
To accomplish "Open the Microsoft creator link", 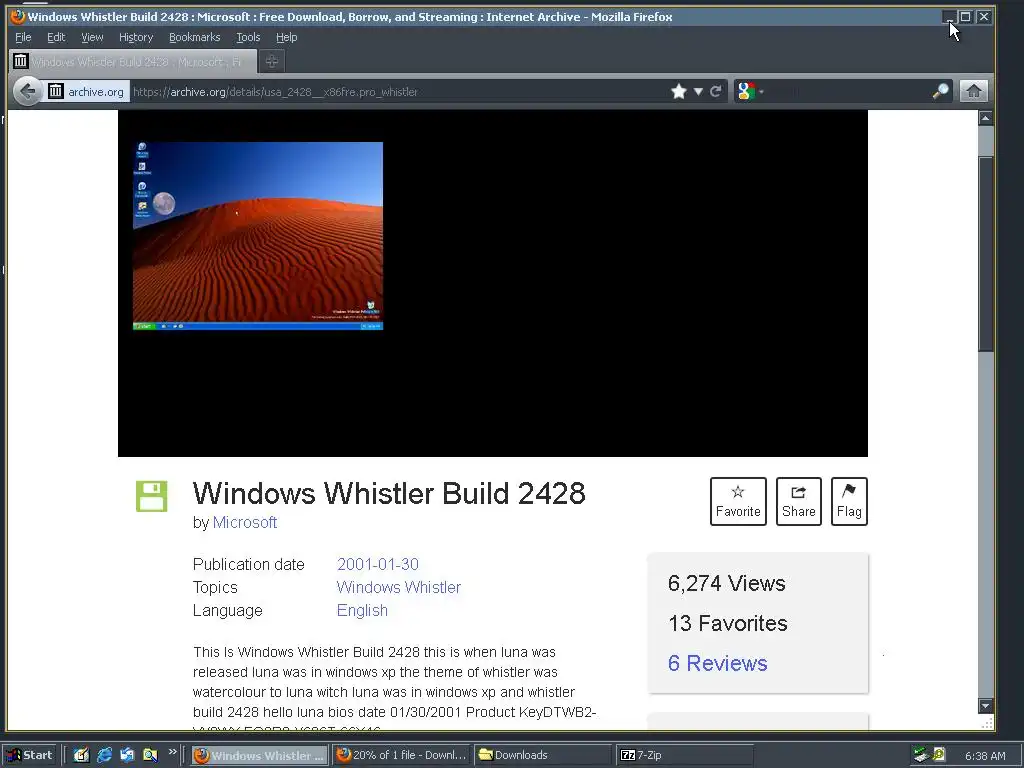I will tap(245, 522).
